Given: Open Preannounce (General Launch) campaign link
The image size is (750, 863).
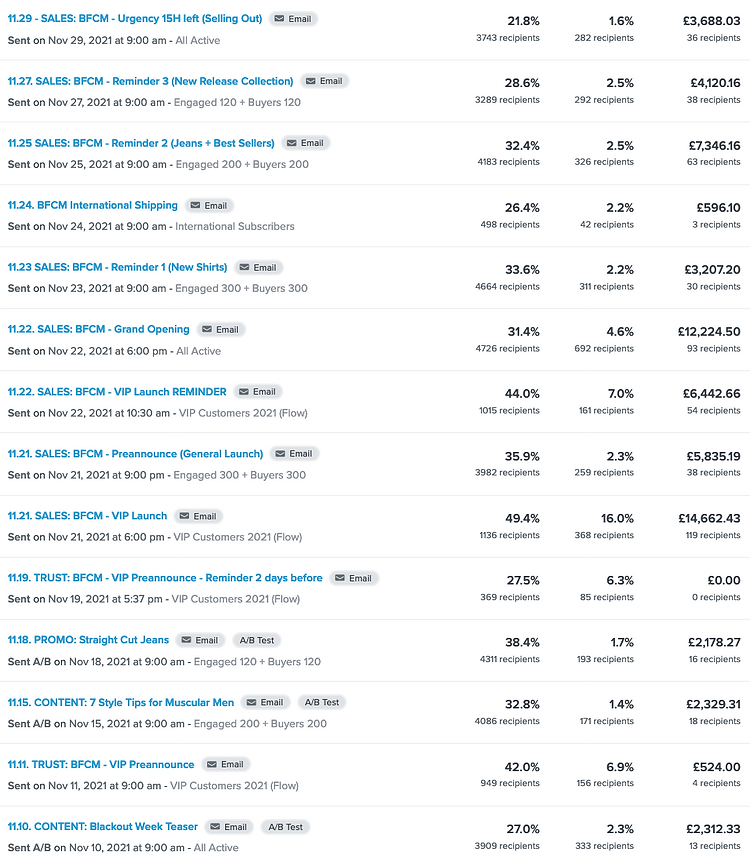Looking at the screenshot, I should coord(135,454).
